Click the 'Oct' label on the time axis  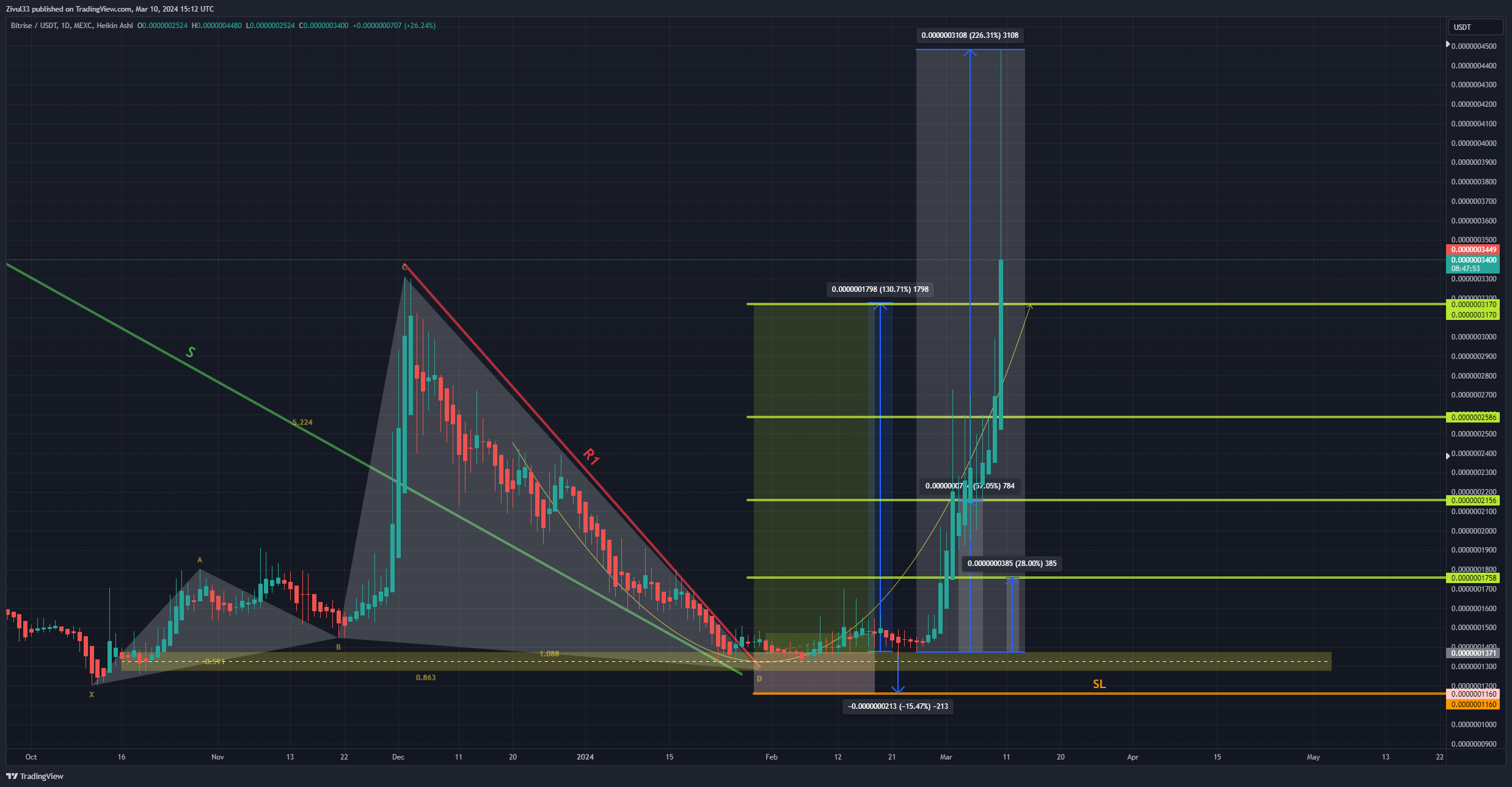pyautogui.click(x=31, y=757)
